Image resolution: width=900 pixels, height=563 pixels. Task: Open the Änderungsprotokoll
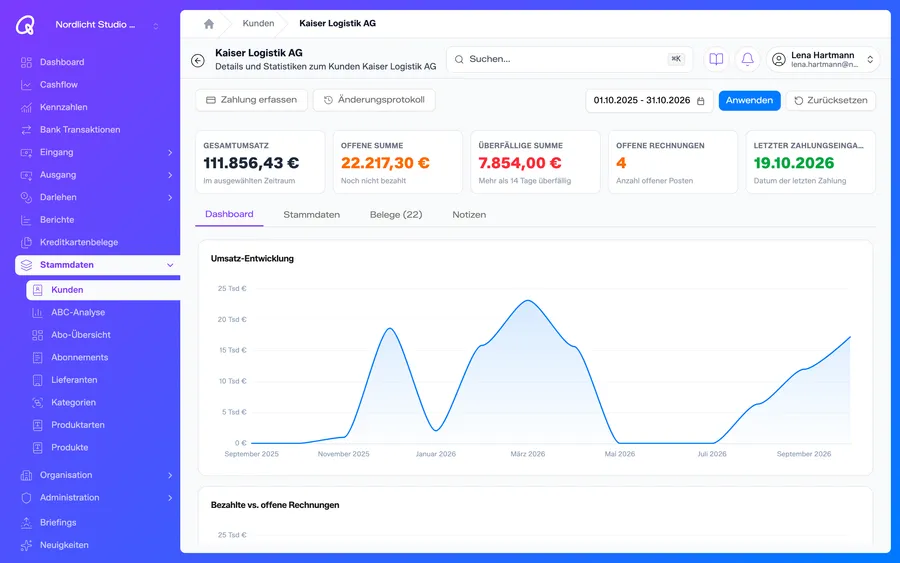pyautogui.click(x=374, y=100)
